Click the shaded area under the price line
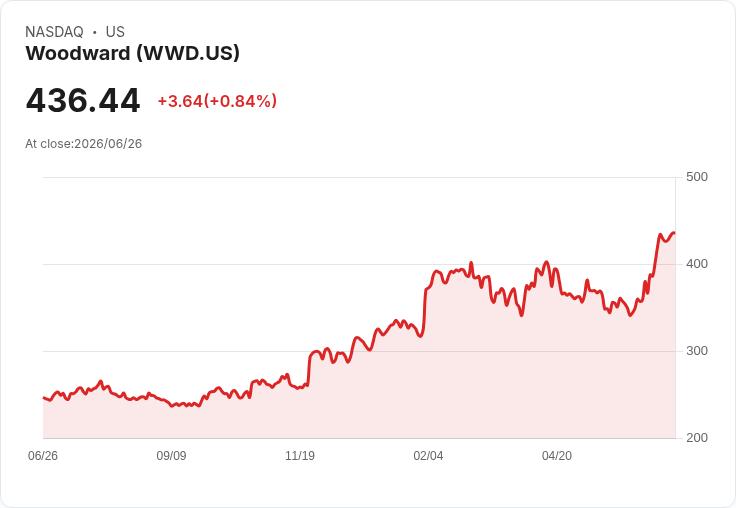736x508 pixels. 359,404
